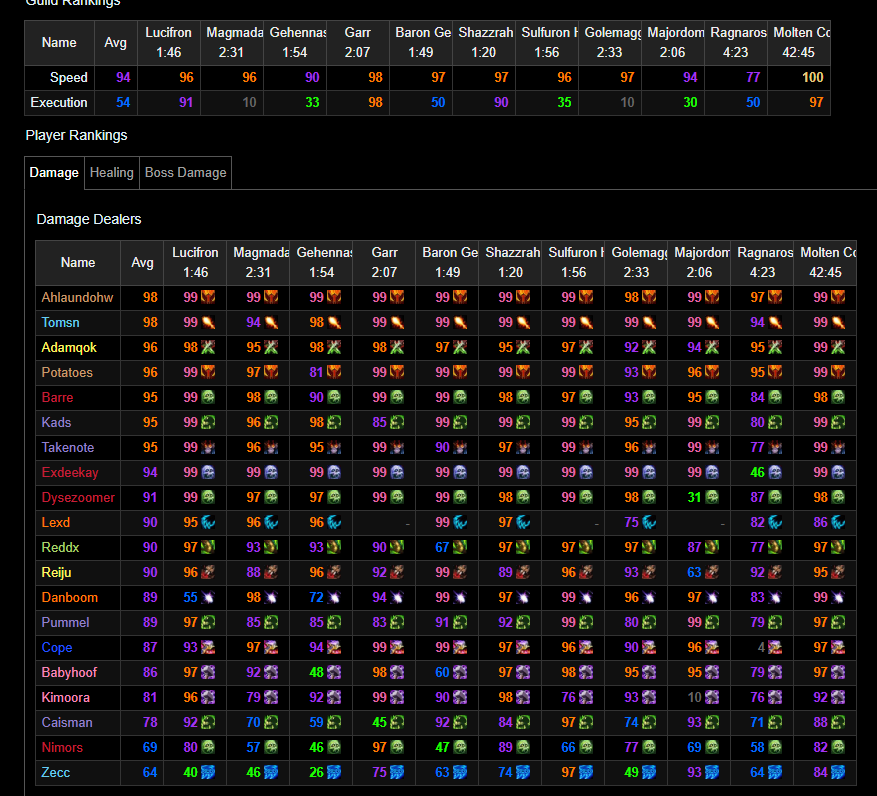Click the Babyhoof player name

tap(69, 672)
